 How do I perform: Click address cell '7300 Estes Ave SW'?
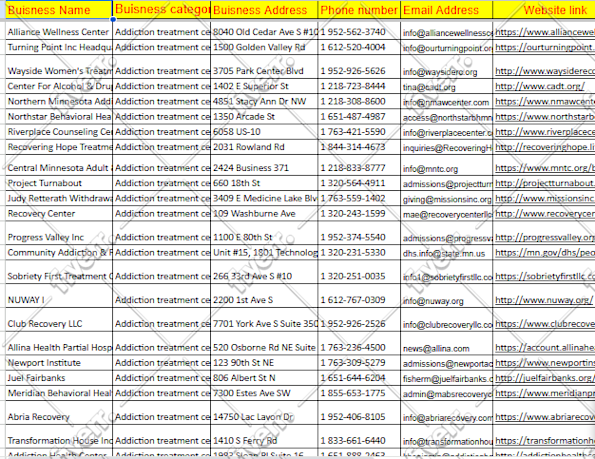click(x=264, y=393)
